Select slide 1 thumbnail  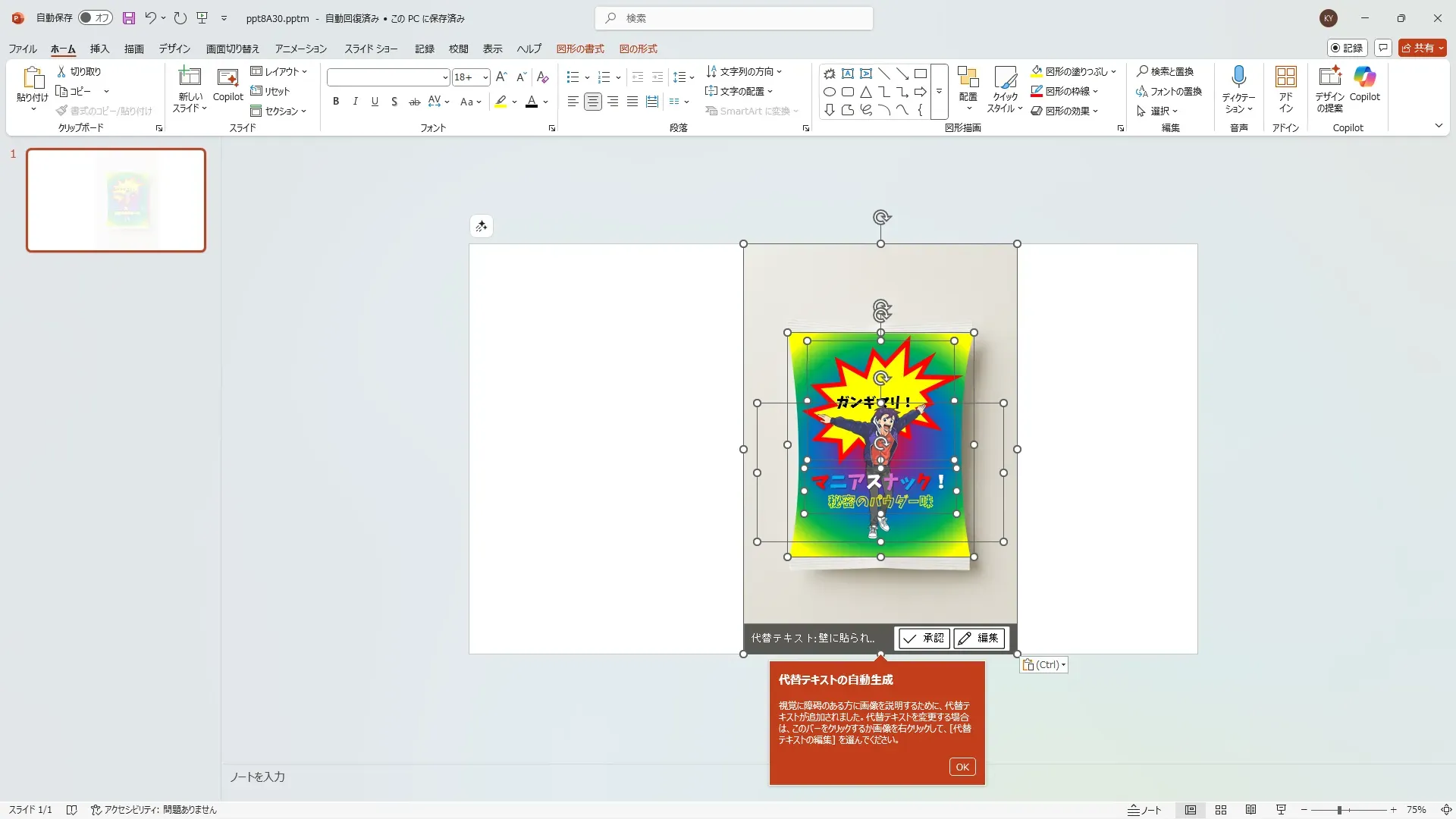coord(116,200)
